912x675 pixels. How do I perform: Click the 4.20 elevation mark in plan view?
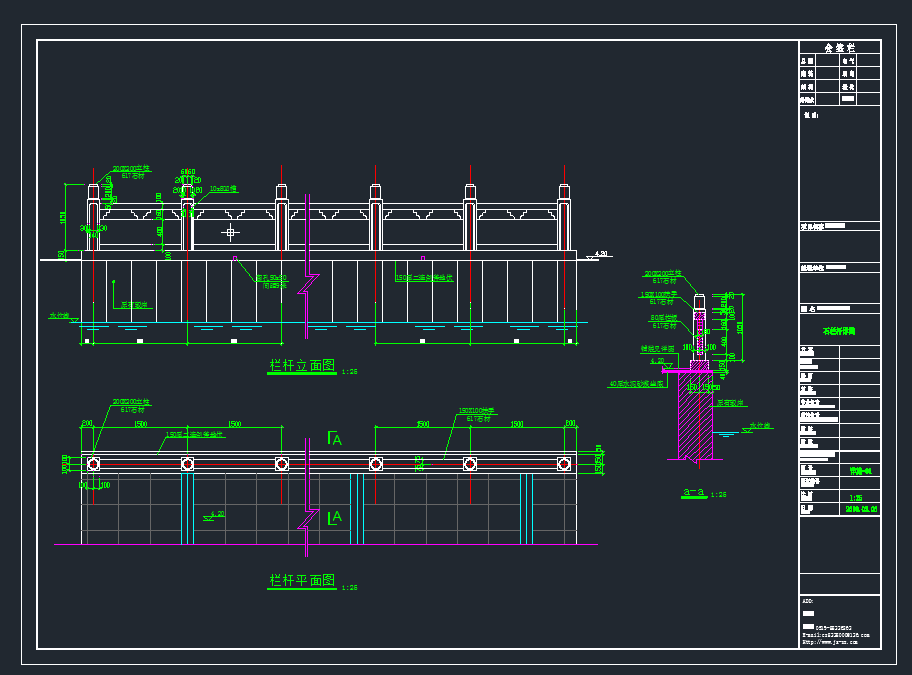214,516
